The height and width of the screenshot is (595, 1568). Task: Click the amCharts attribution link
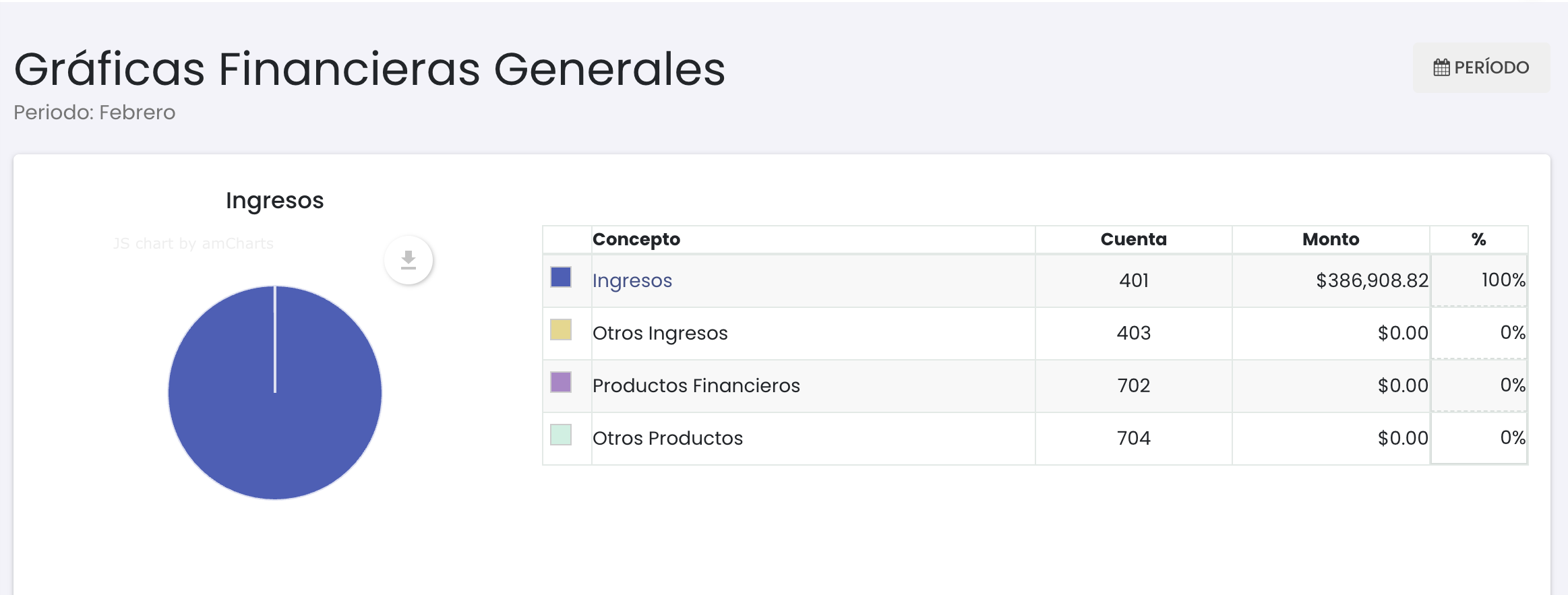[x=193, y=243]
